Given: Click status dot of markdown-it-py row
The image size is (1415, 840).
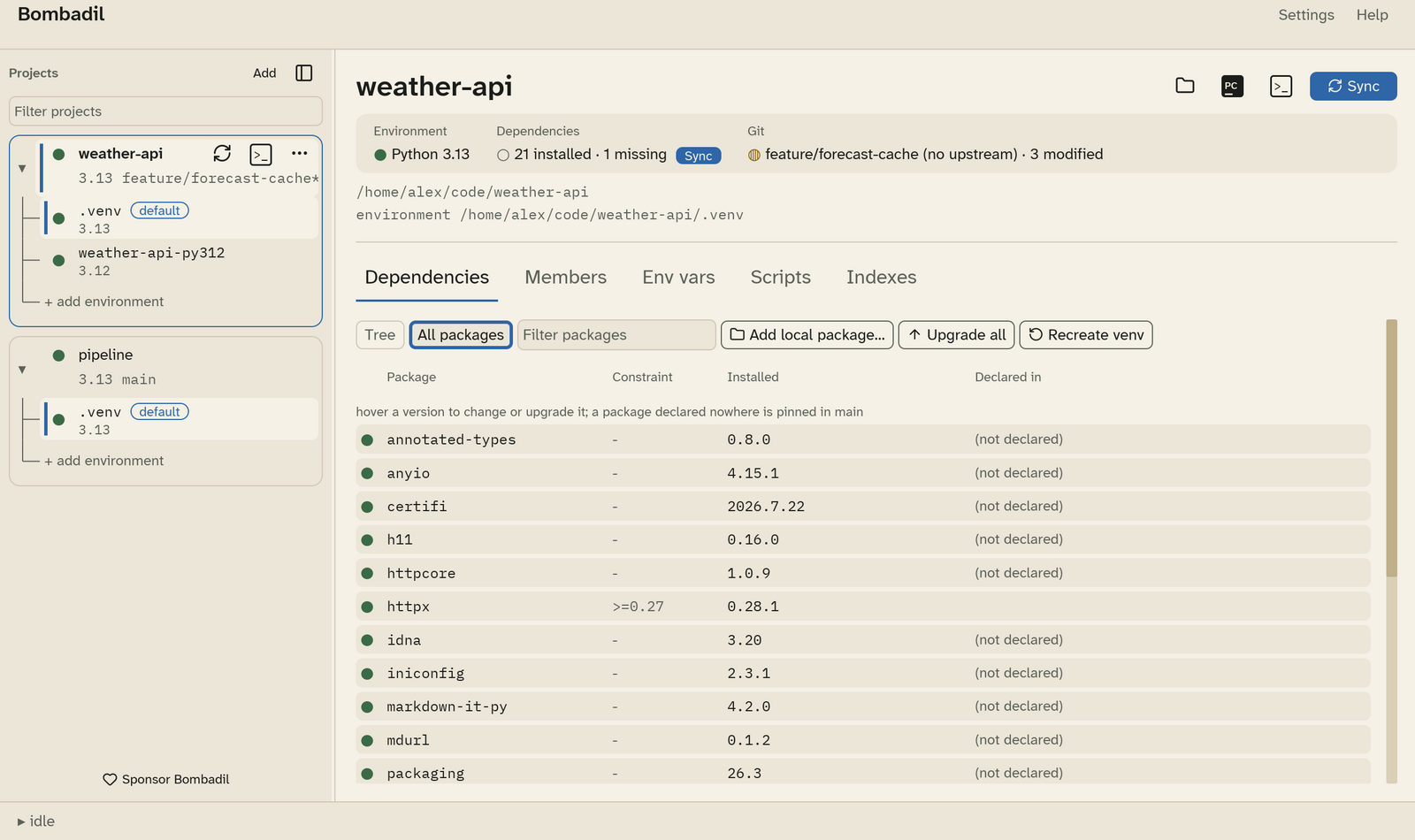Looking at the screenshot, I should coord(367,706).
